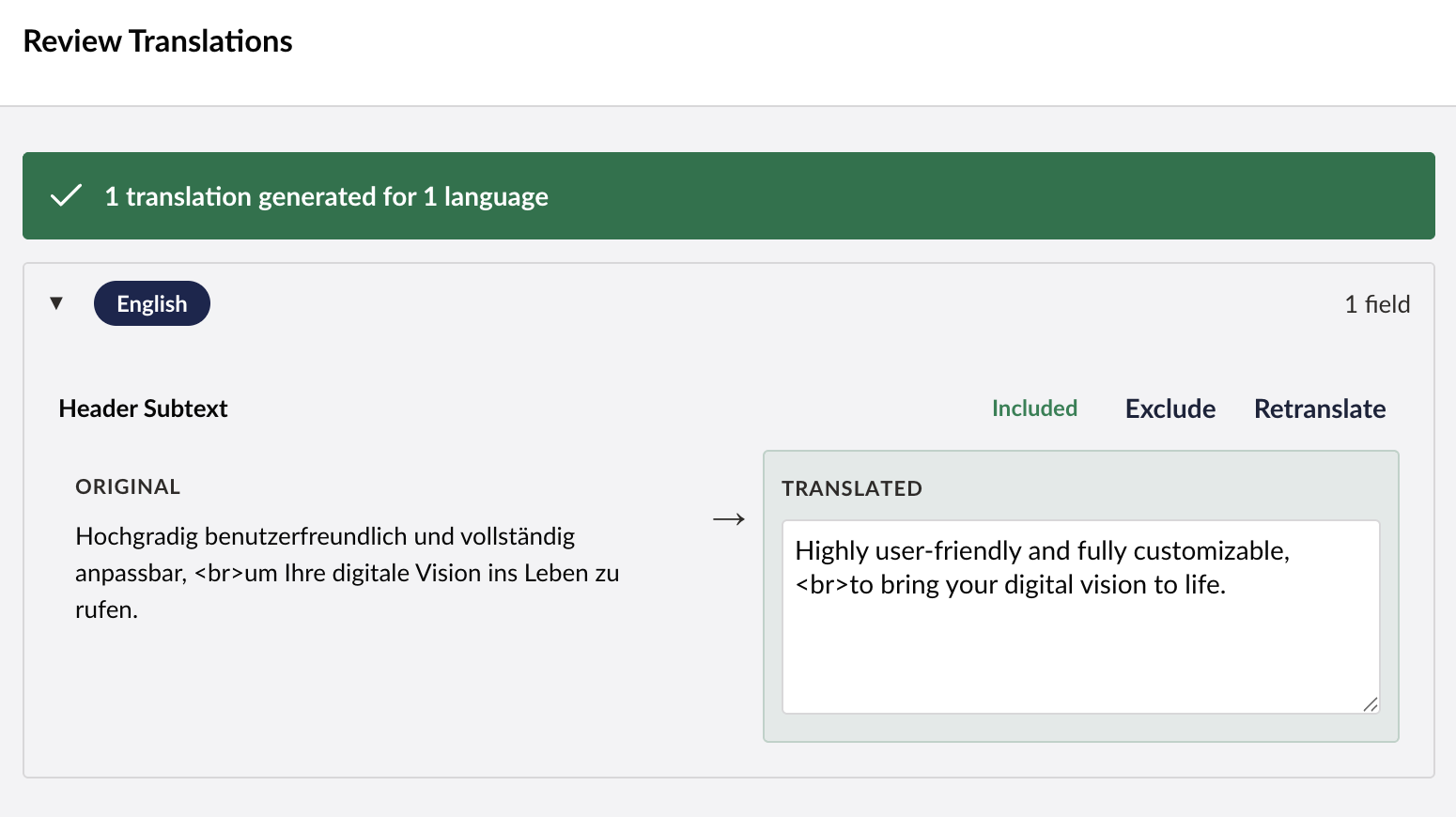Viewport: 1456px width, 817px height.
Task: Exclude the Header Subtext translation
Action: click(x=1169, y=408)
